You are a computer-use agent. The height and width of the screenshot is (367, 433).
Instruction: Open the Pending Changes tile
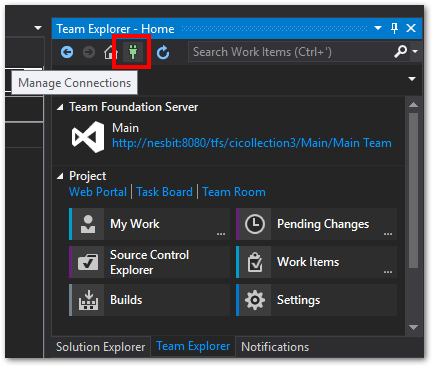(316, 224)
